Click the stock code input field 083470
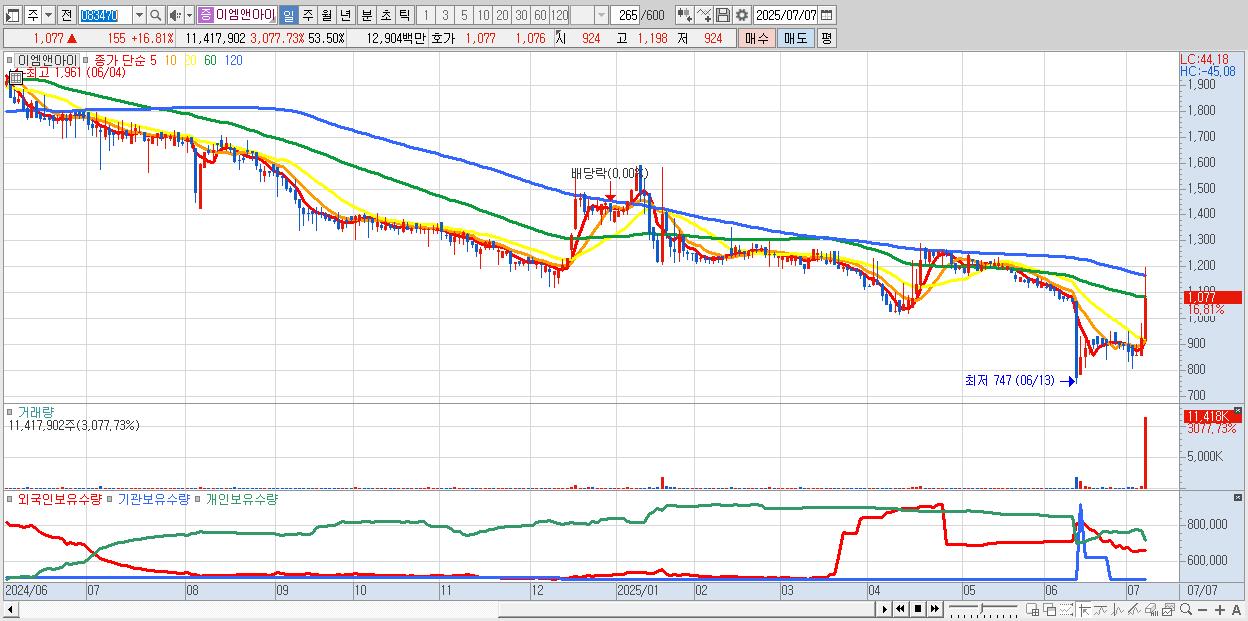Viewport: 1248px width, 621px height. 105,15
